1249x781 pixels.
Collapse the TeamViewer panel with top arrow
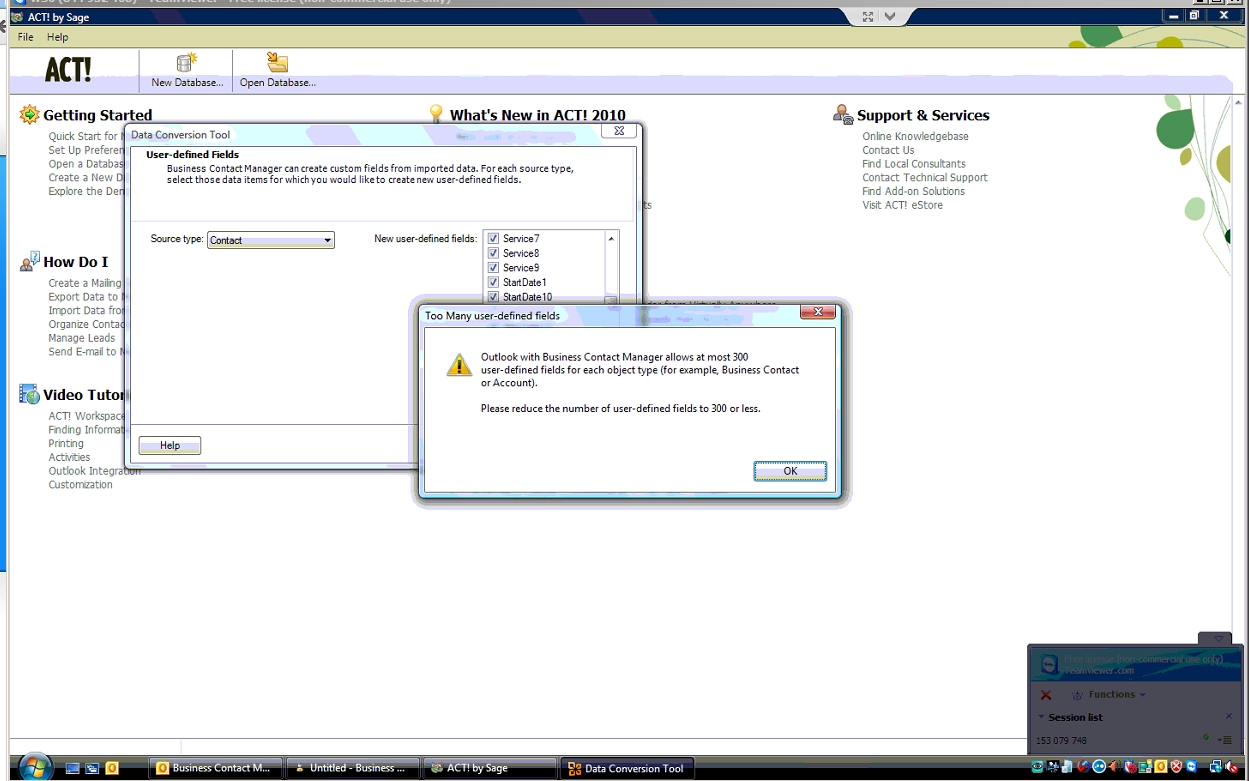coord(1217,638)
